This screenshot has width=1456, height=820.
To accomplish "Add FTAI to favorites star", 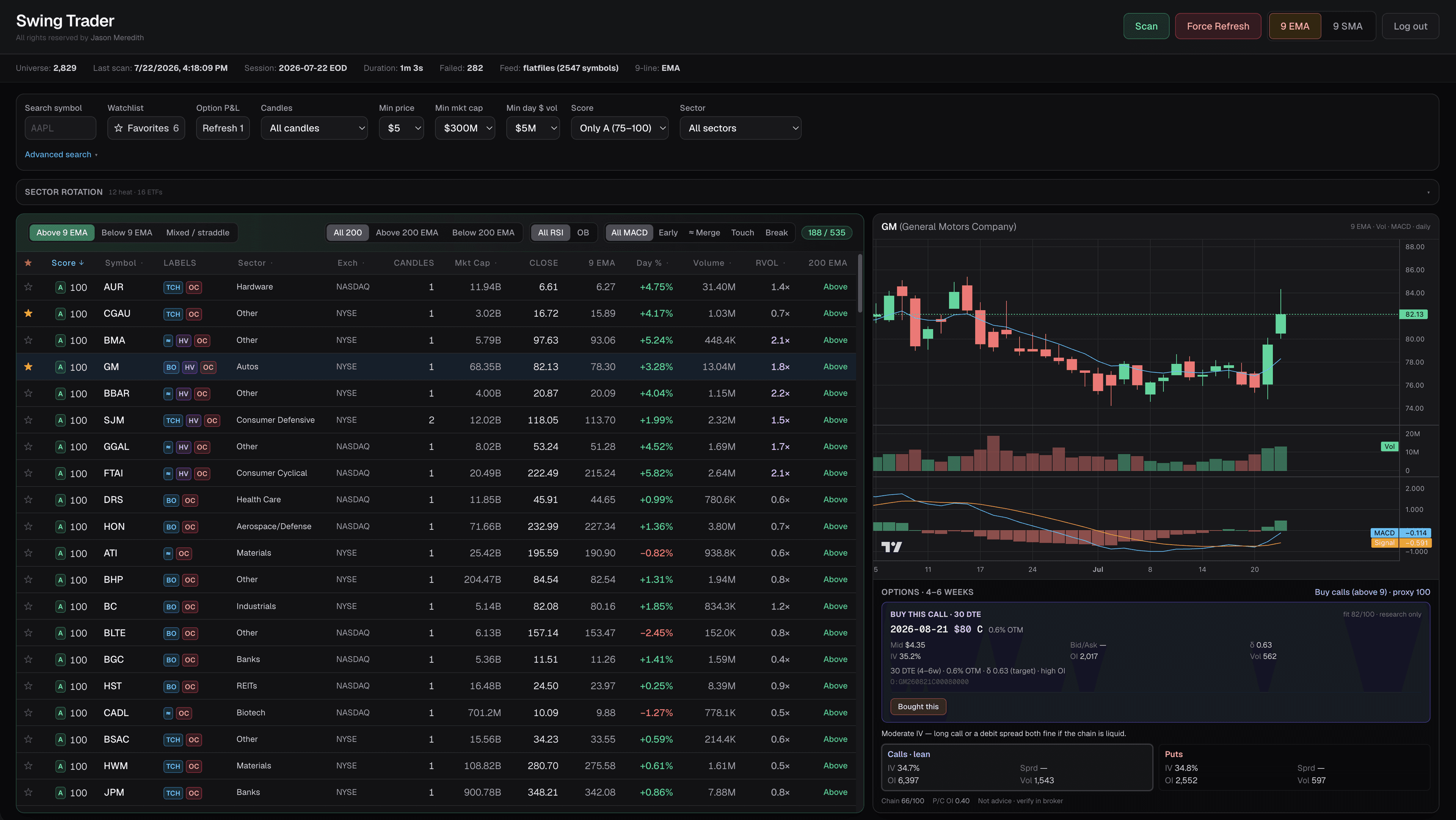I will tap(28, 473).
